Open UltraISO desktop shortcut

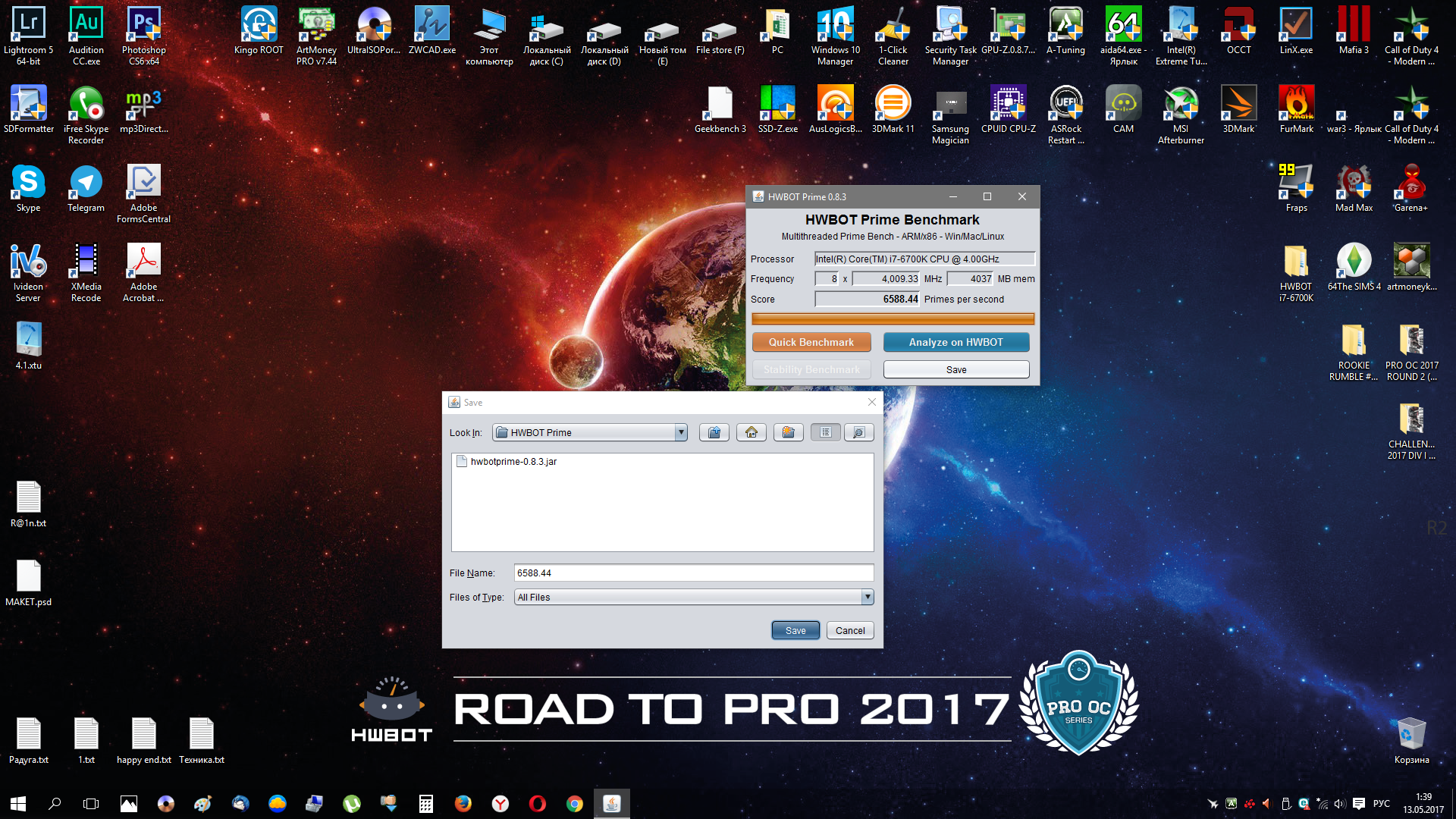click(374, 30)
